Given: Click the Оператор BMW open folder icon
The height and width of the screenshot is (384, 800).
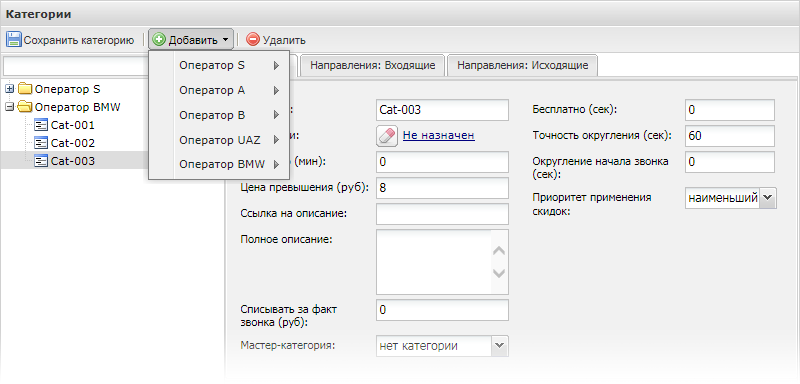Looking at the screenshot, I should click(25, 107).
